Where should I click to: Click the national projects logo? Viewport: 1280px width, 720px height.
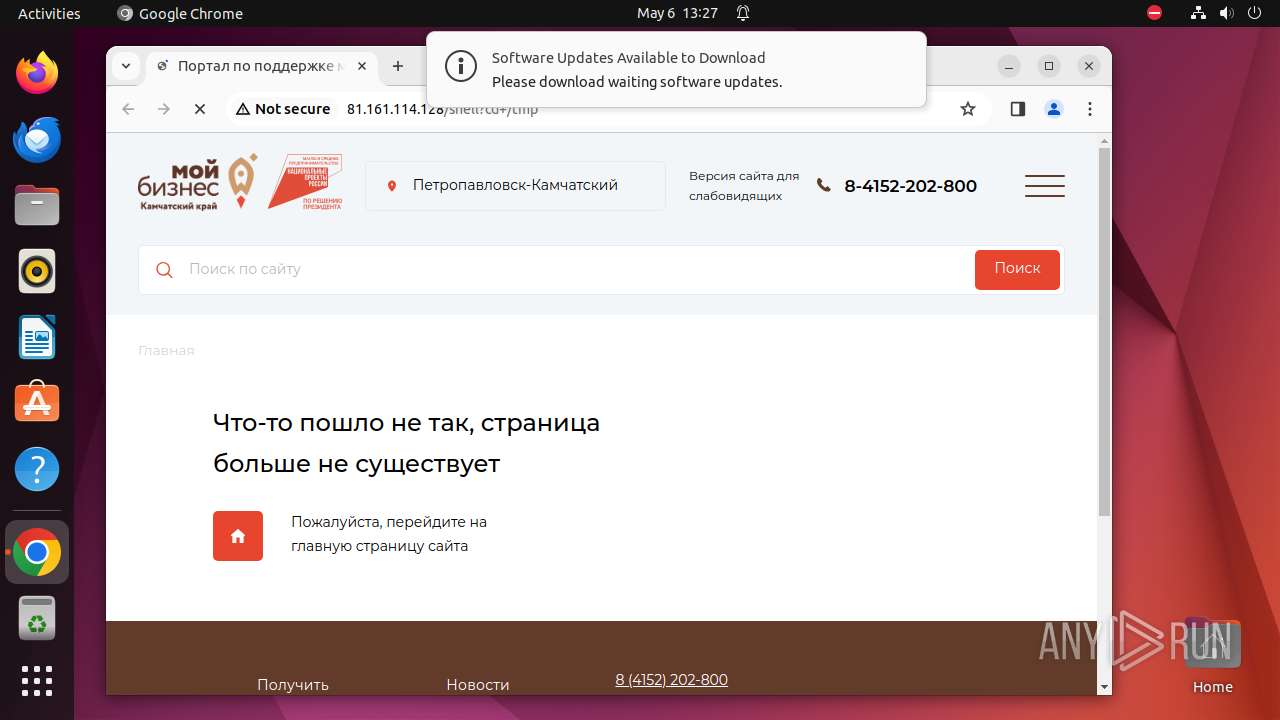305,181
